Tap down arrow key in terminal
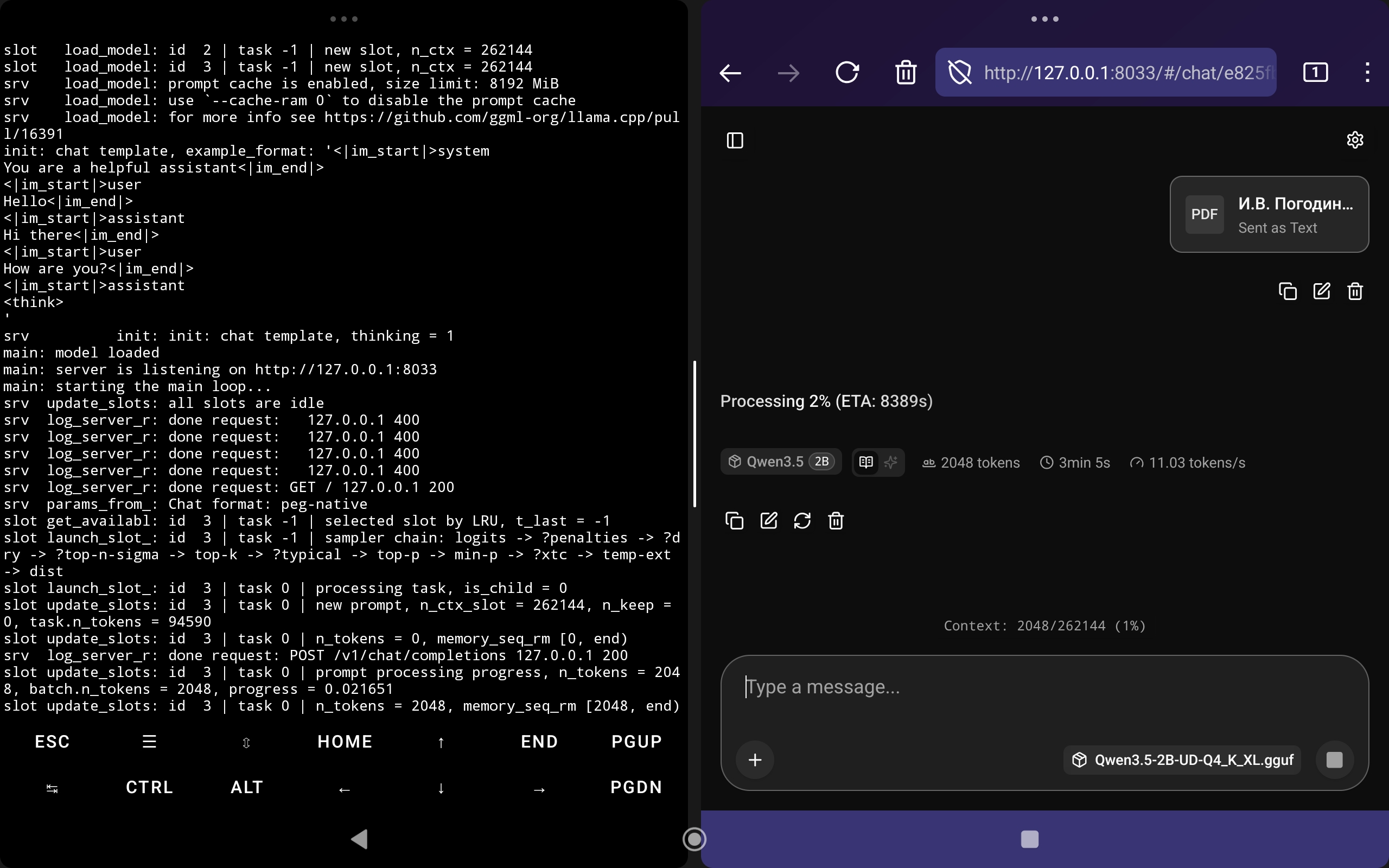The height and width of the screenshot is (868, 1389). (441, 788)
